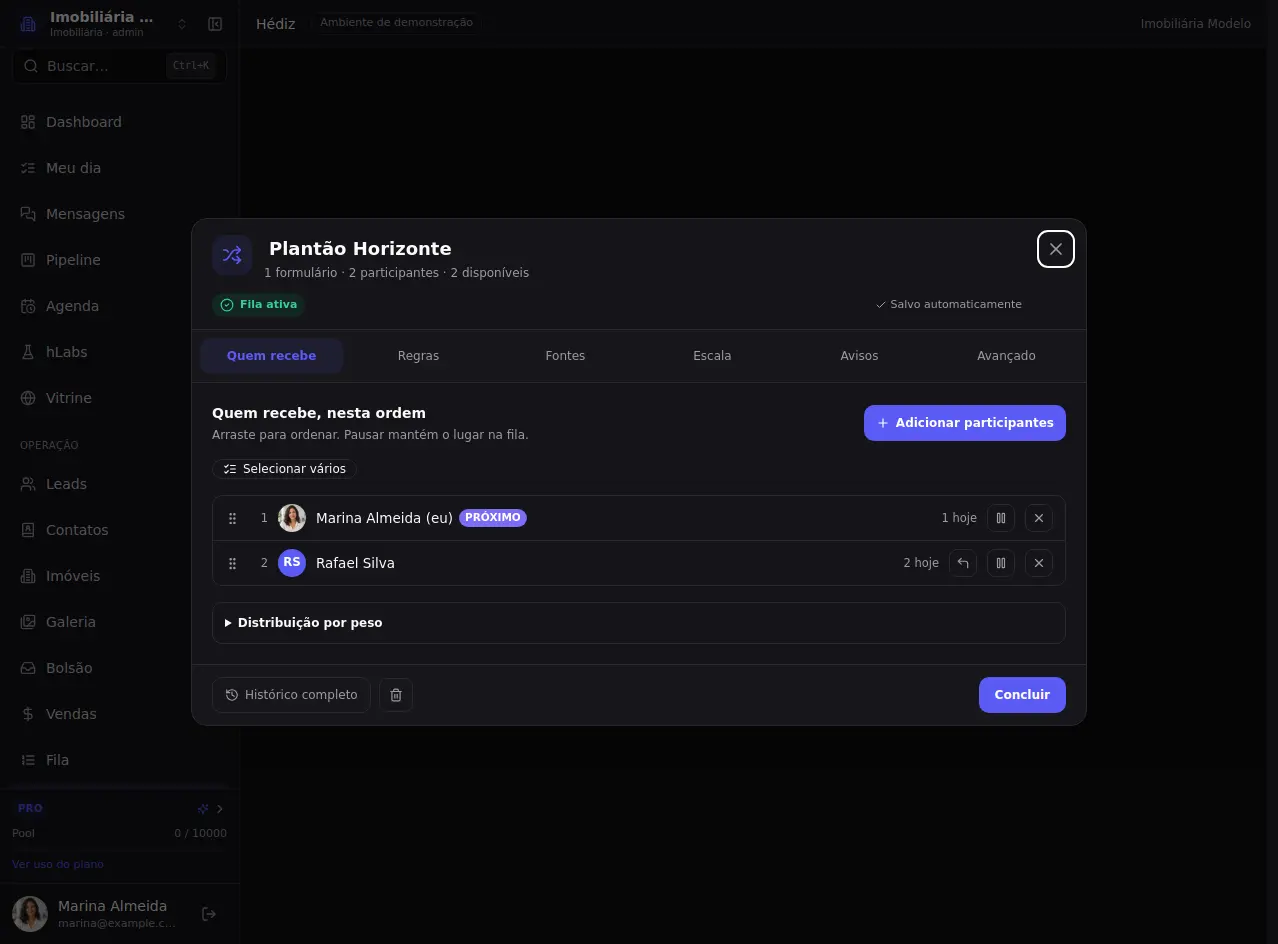Screen dimensions: 1278x944
Task: Collapse the sidebar panel icon
Action: 215,24
